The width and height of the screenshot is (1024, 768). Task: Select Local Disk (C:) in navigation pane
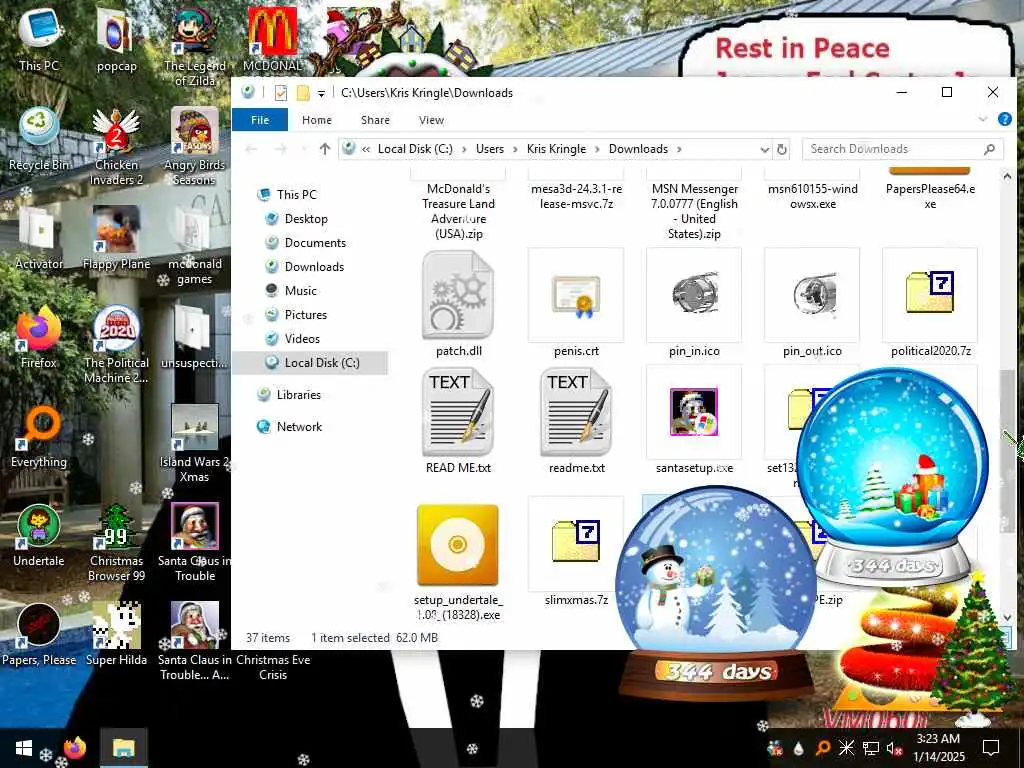pyautogui.click(x=311, y=363)
